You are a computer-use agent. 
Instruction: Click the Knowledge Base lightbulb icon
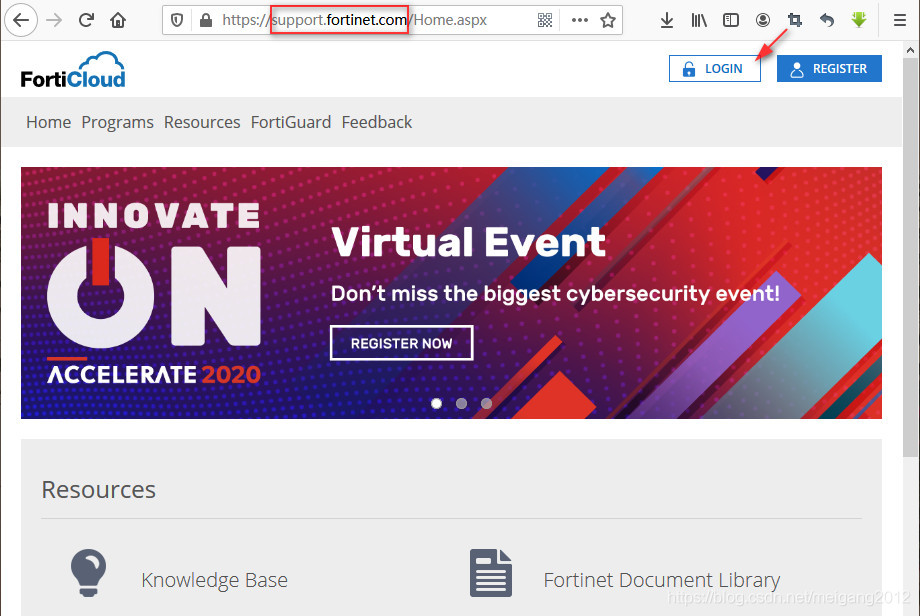click(89, 573)
